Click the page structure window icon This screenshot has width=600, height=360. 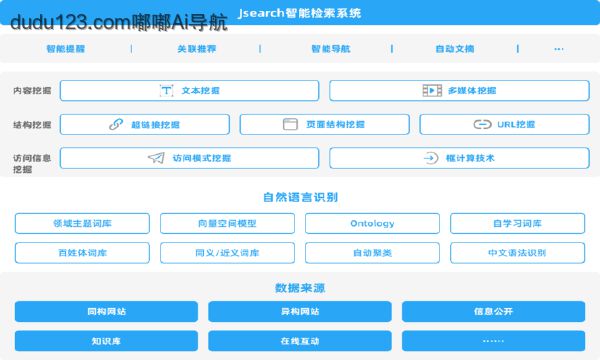click(x=290, y=124)
